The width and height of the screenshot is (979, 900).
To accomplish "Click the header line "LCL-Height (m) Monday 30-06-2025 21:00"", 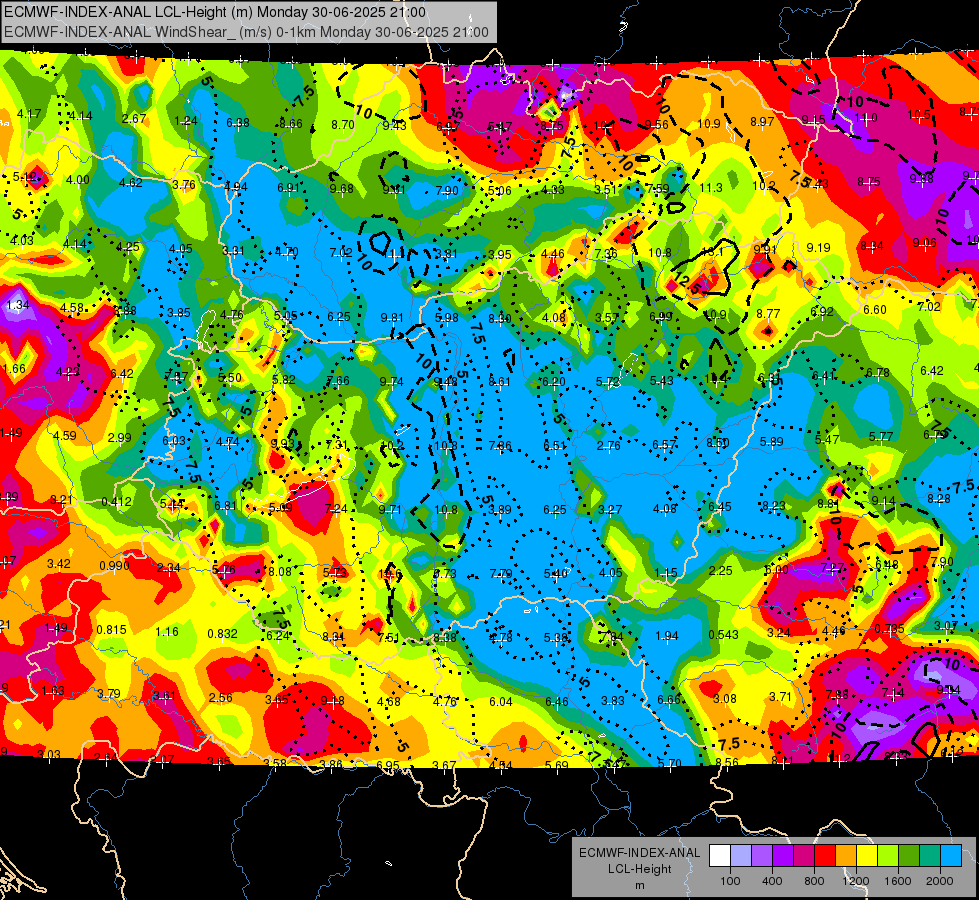I will pyautogui.click(x=290, y=12).
